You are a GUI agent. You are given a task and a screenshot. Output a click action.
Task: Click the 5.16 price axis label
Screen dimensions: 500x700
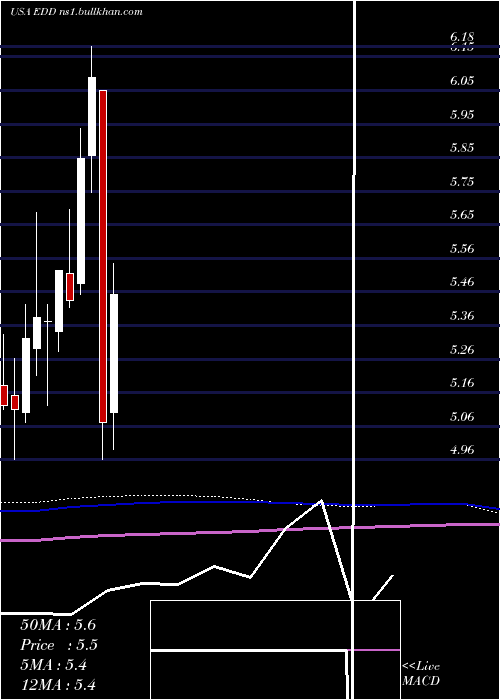(462, 383)
